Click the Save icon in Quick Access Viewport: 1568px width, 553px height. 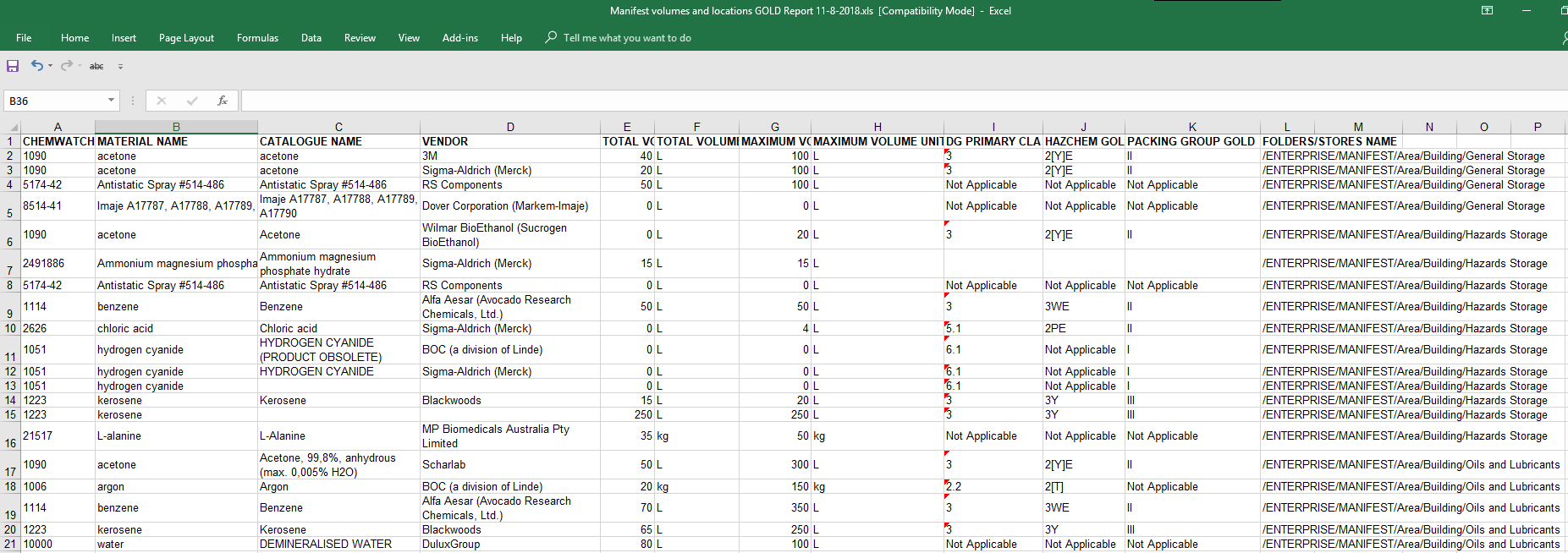pyautogui.click(x=13, y=66)
